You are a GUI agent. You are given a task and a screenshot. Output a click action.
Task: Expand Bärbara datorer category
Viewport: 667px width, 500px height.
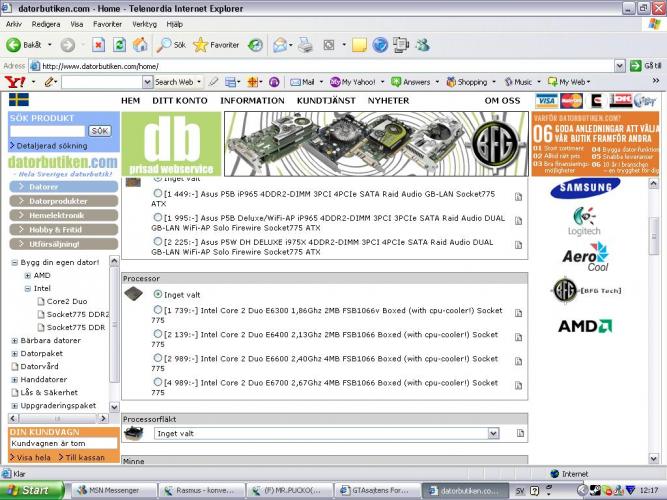pyautogui.click(x=16, y=340)
